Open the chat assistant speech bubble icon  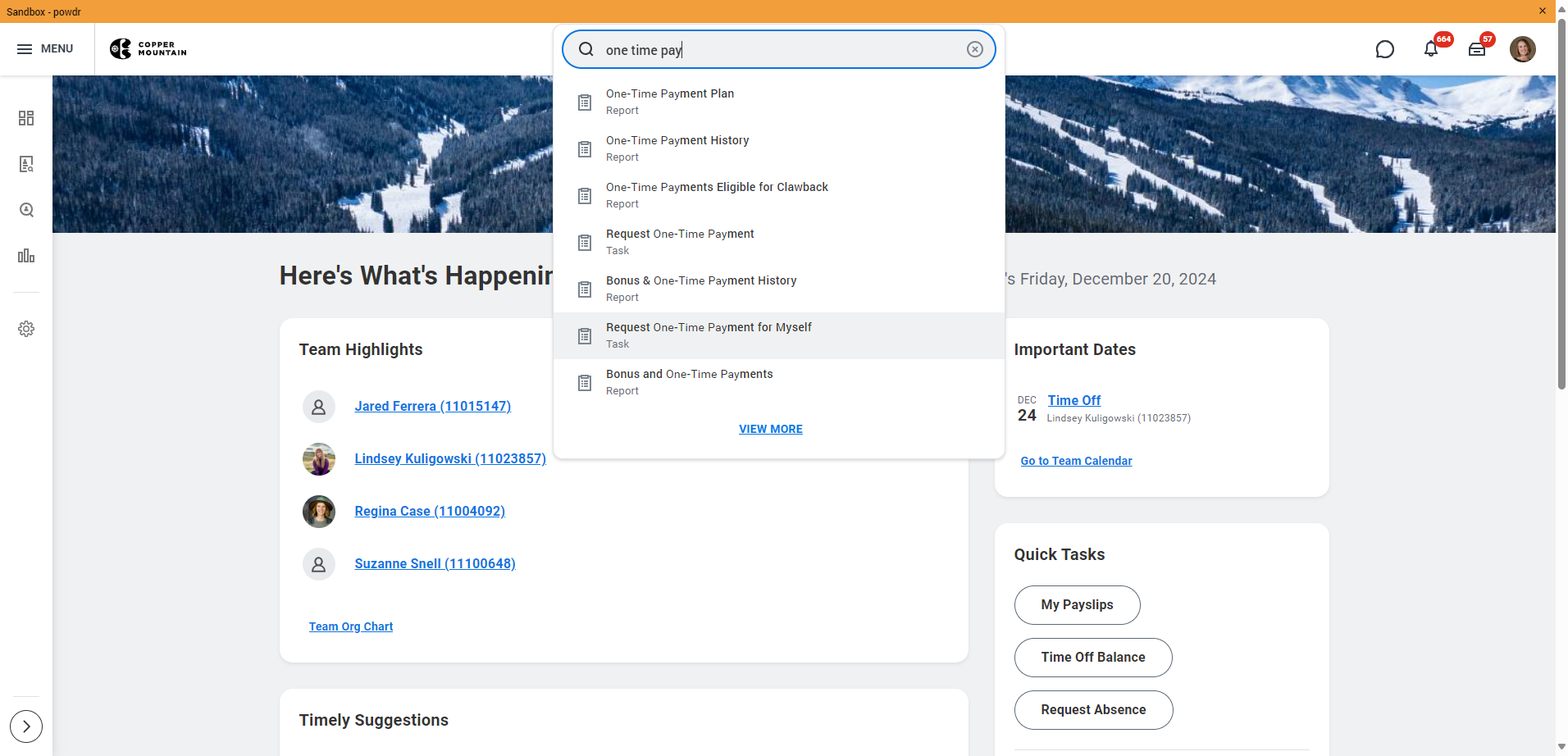[x=1384, y=49]
